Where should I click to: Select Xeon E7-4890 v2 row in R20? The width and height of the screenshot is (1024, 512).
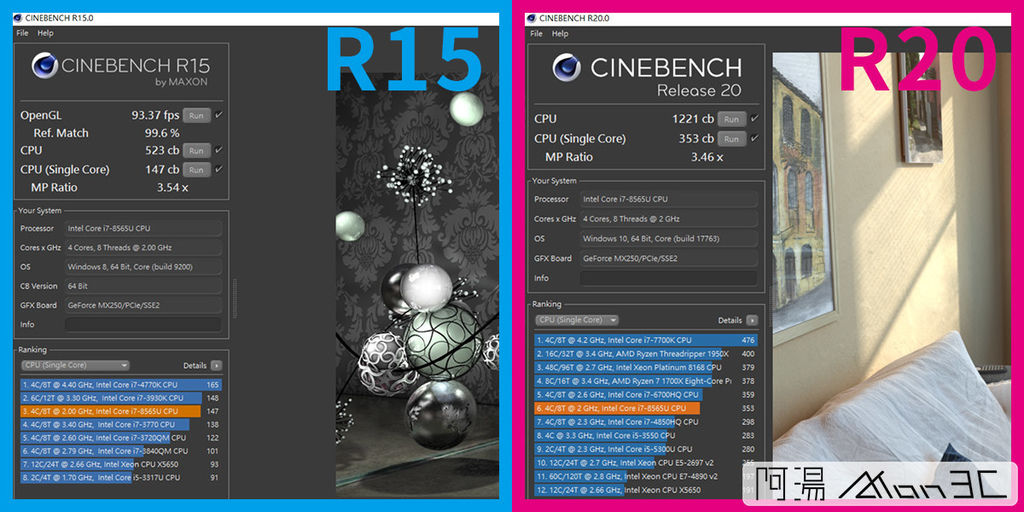coord(647,477)
